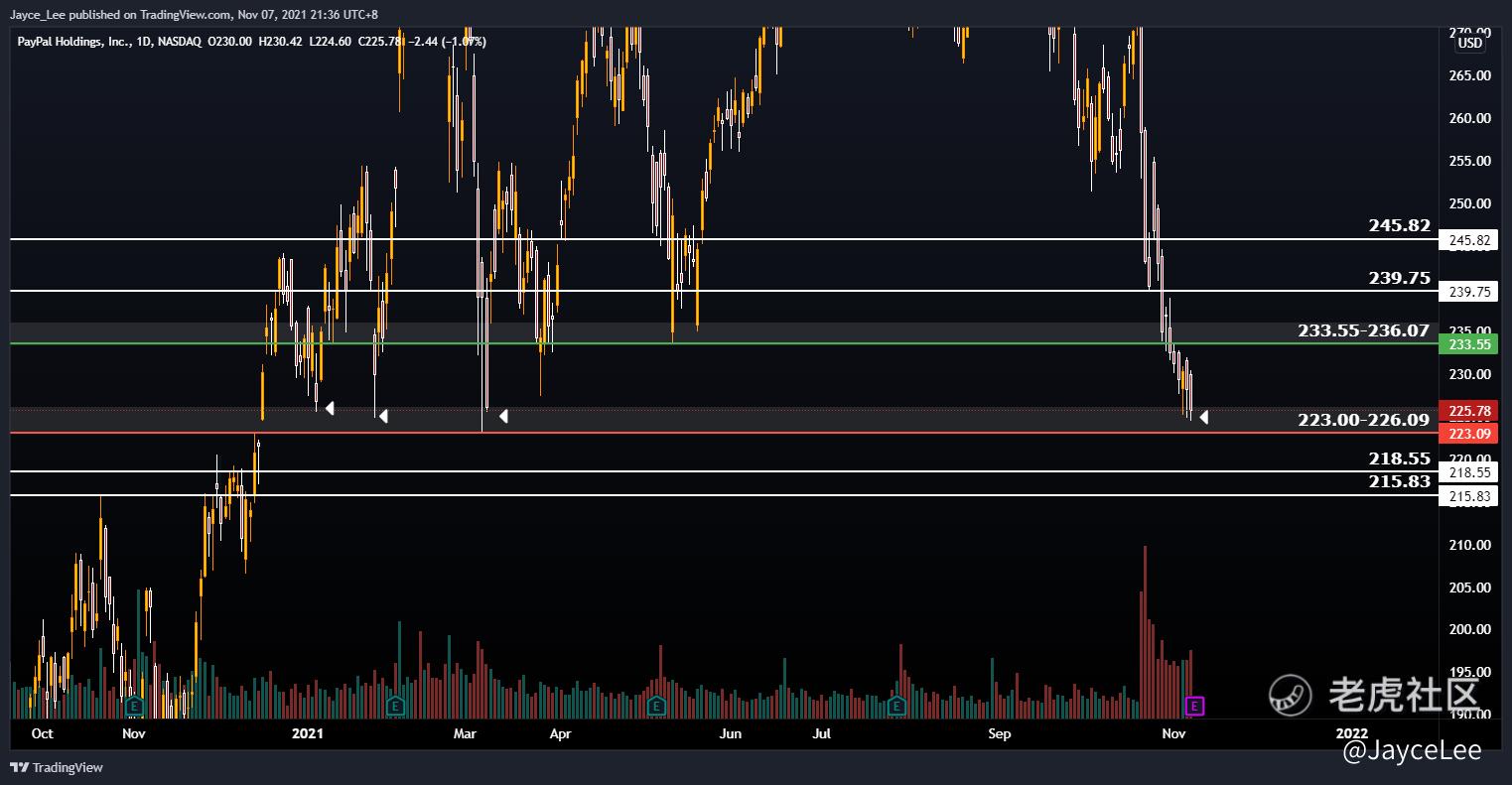Click the 260.00 price scale label
The height and width of the screenshot is (785, 1512).
coord(1469,118)
